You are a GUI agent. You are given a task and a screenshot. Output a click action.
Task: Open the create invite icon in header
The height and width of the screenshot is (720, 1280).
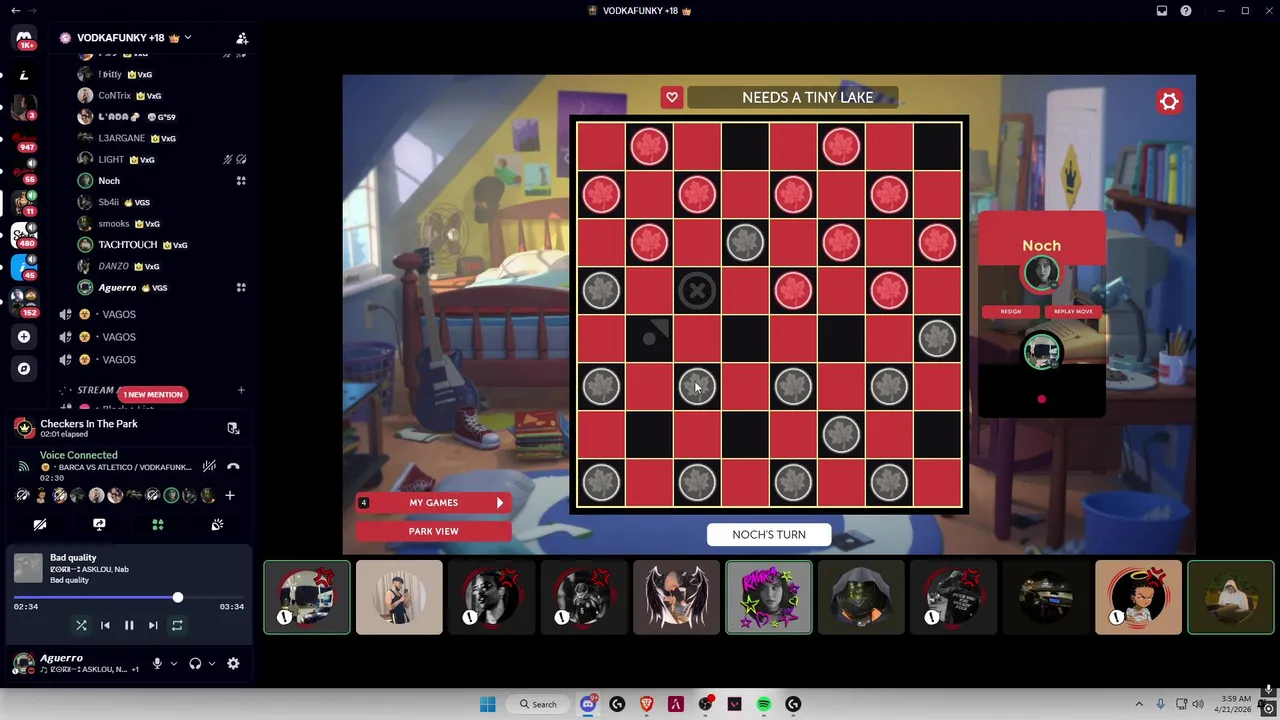(242, 38)
